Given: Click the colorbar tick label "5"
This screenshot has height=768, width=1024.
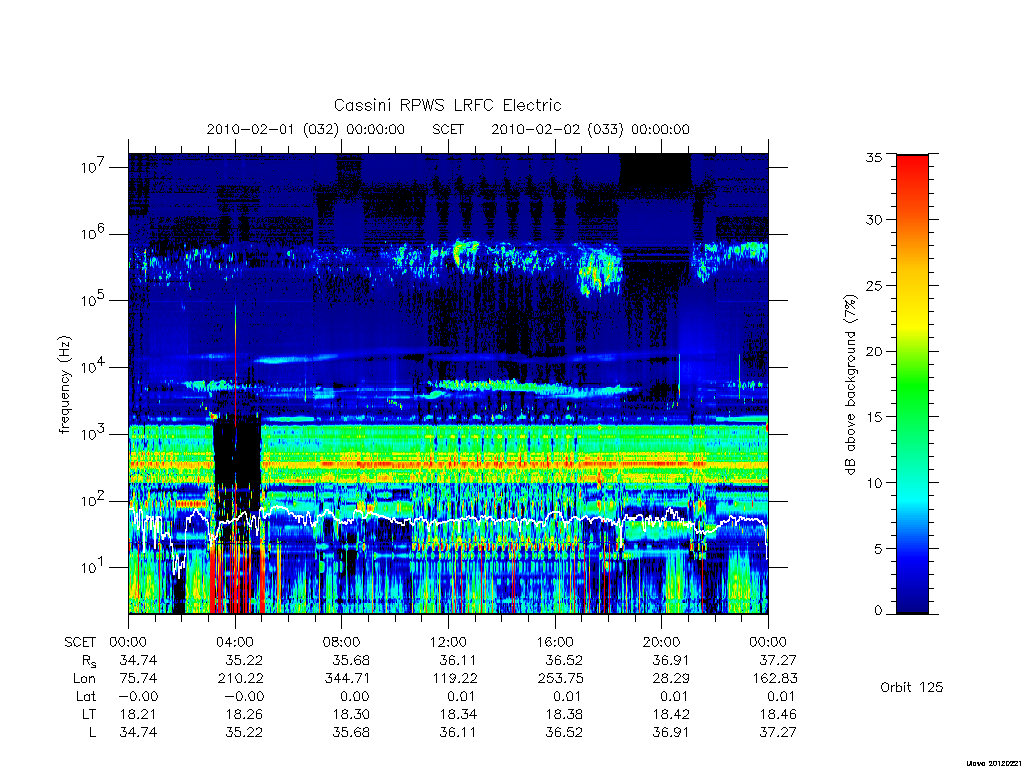Looking at the screenshot, I should click(x=878, y=549).
